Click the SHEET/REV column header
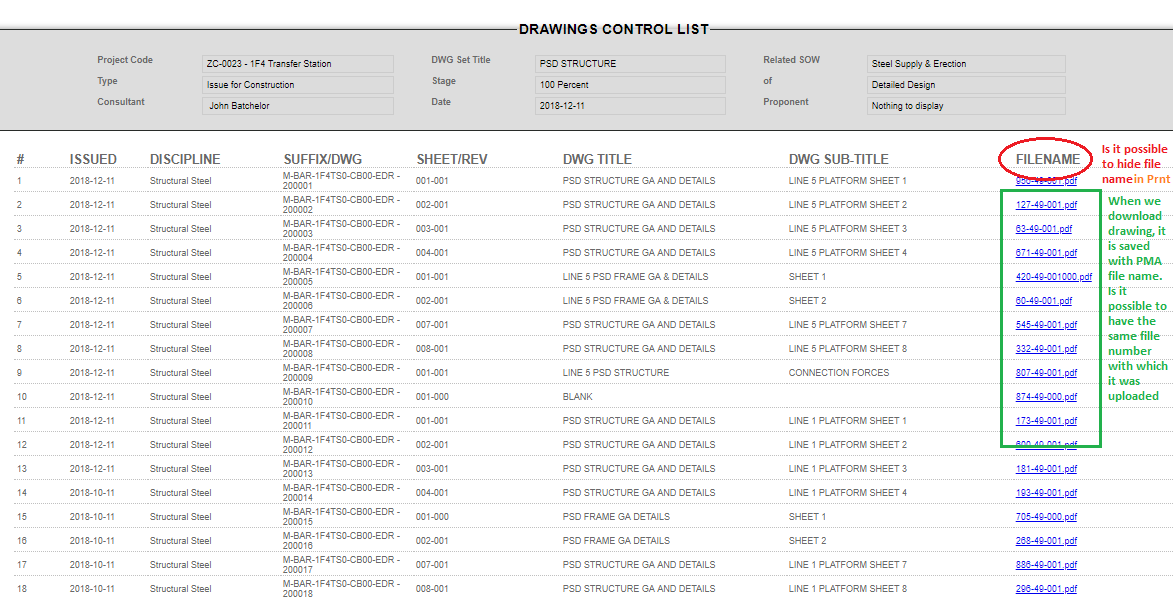 (x=451, y=159)
